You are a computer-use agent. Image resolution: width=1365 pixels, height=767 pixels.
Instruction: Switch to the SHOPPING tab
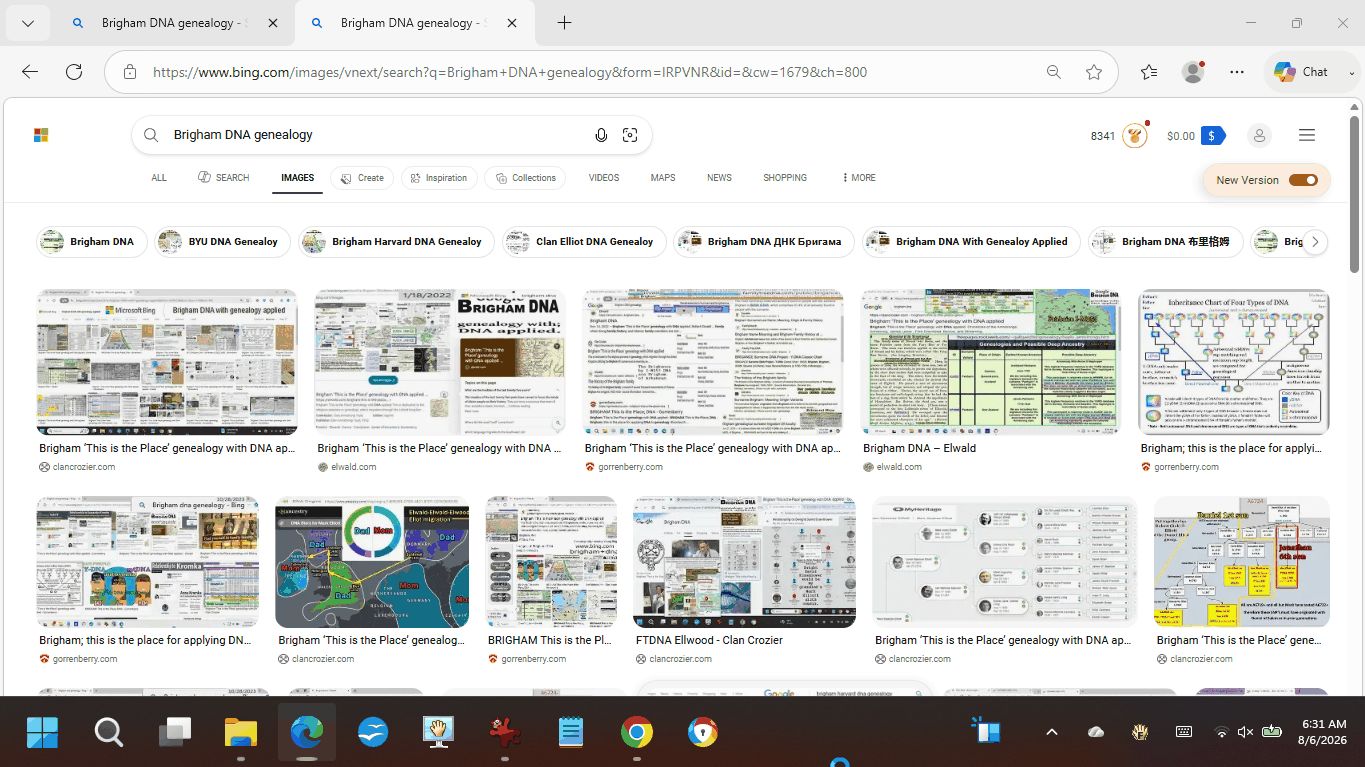coord(785,178)
